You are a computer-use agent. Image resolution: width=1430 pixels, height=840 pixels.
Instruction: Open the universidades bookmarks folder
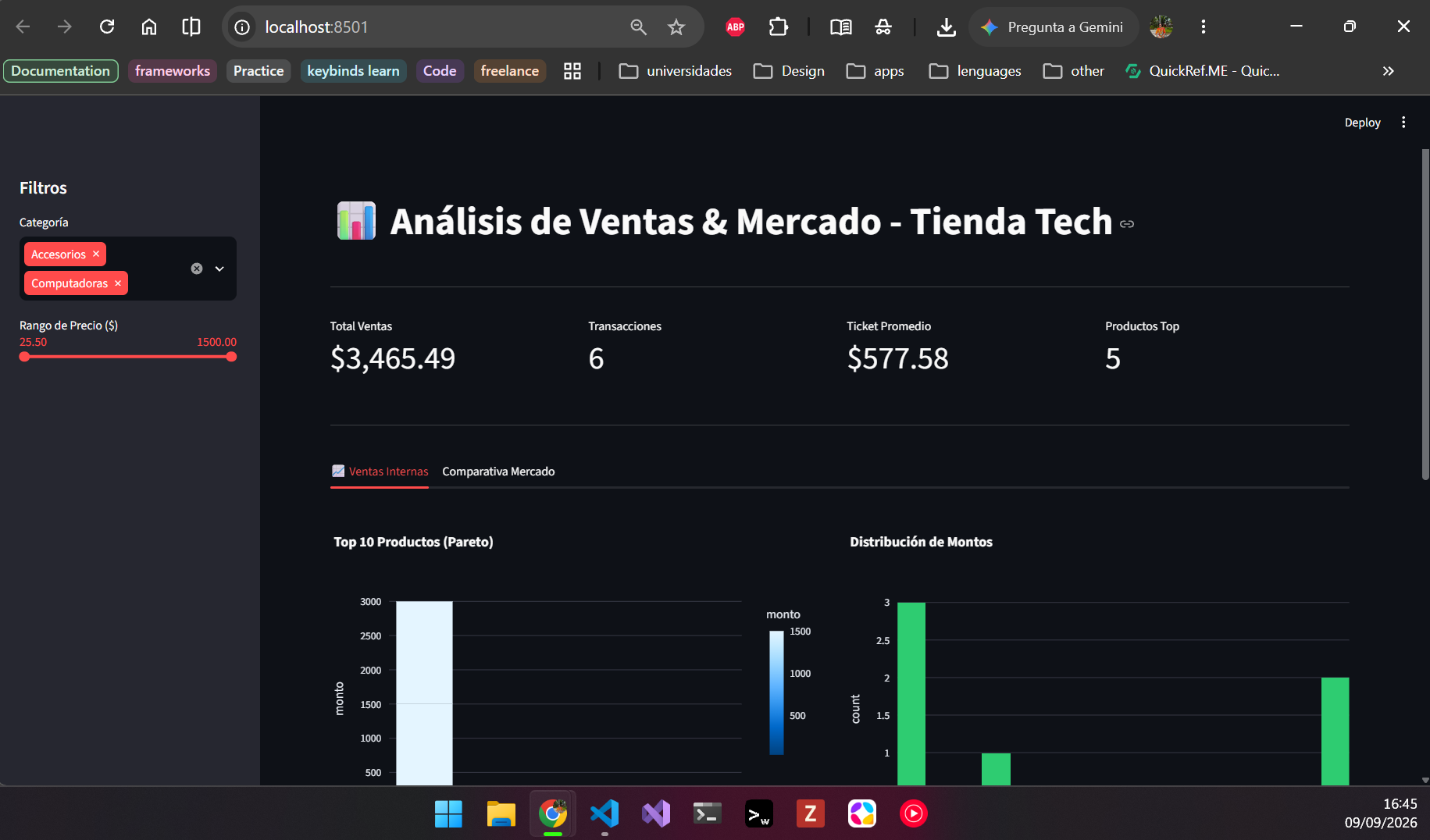click(676, 71)
